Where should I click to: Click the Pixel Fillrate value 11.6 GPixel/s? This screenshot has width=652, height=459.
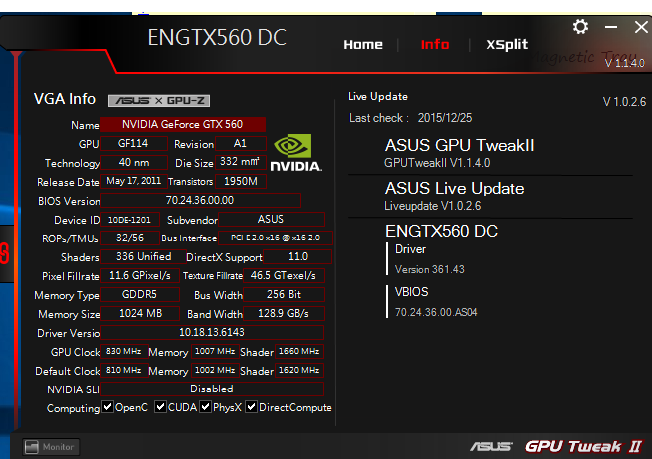tap(140, 276)
